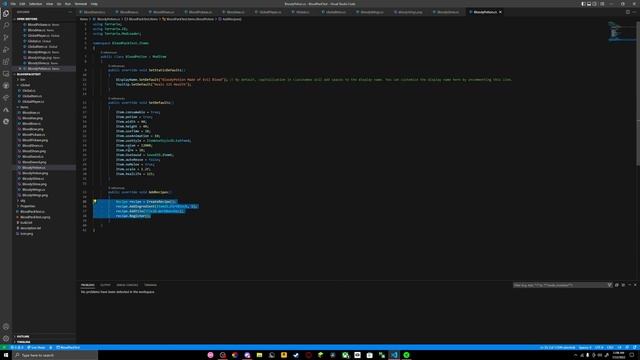The image size is (640, 360).
Task: Click the line and column status item
Action: [558, 348]
